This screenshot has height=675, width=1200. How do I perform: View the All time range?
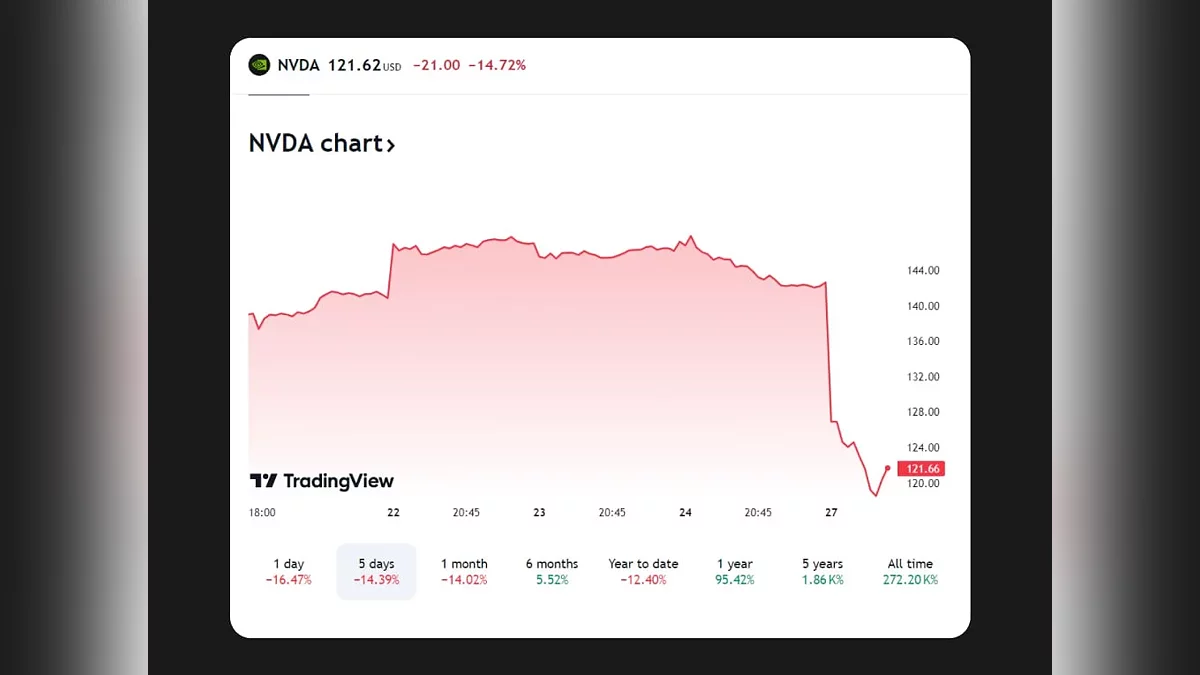point(910,571)
